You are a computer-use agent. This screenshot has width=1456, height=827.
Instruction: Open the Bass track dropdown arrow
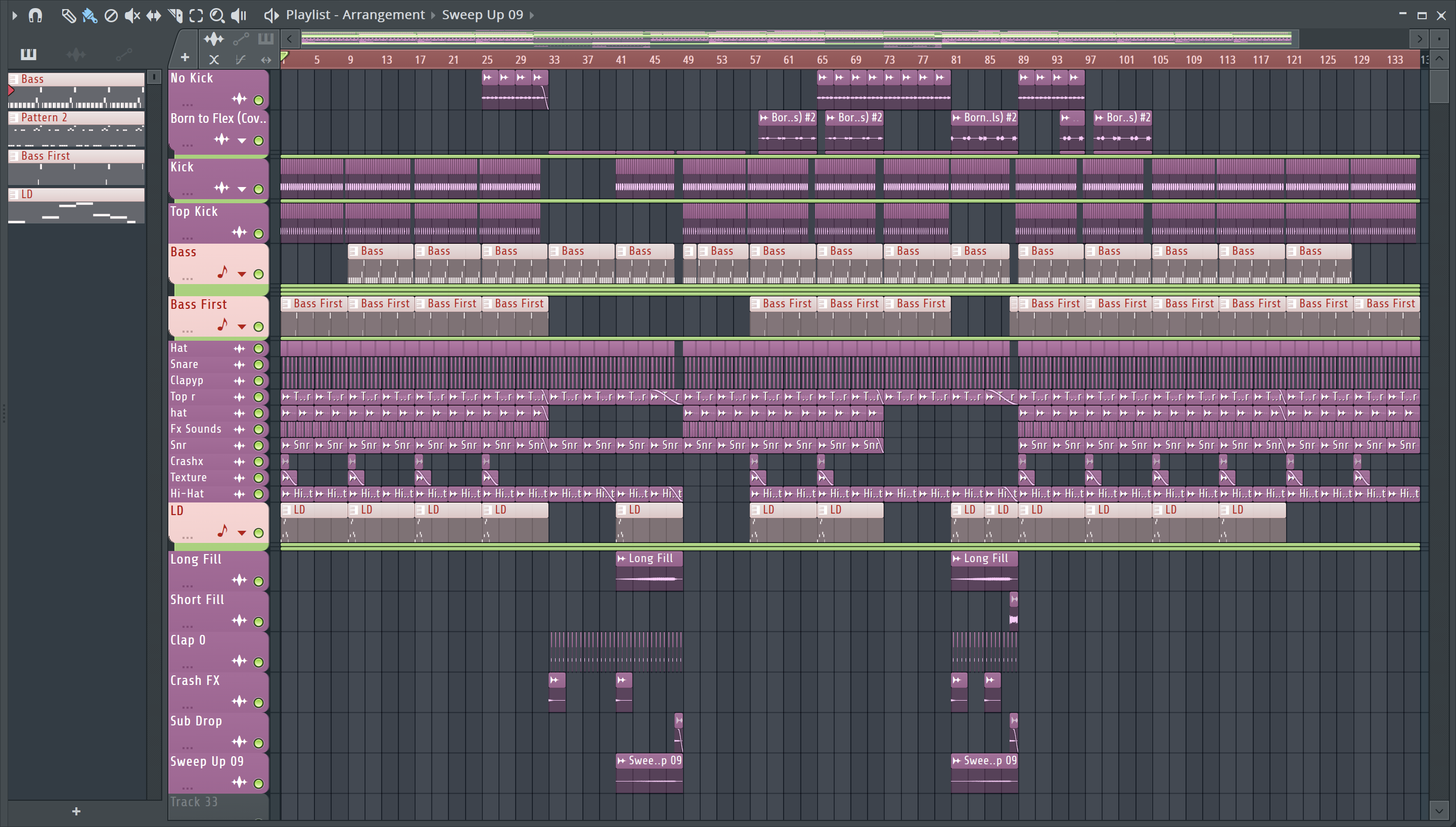(242, 274)
